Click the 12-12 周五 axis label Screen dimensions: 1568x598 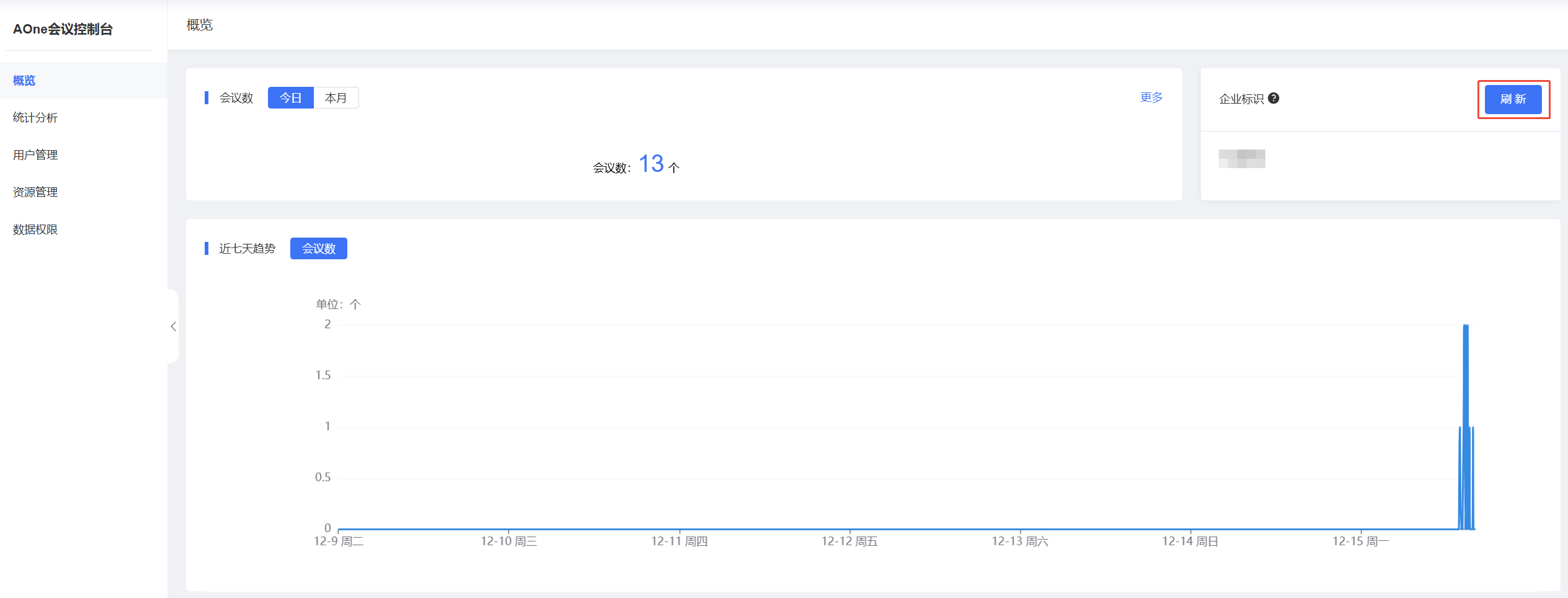tap(849, 542)
